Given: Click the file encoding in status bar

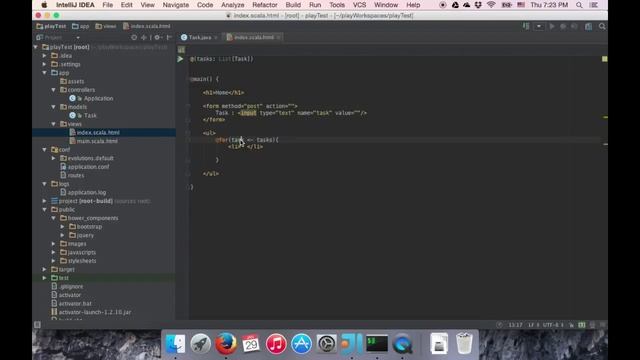Looking at the screenshot, I should click(552, 325).
